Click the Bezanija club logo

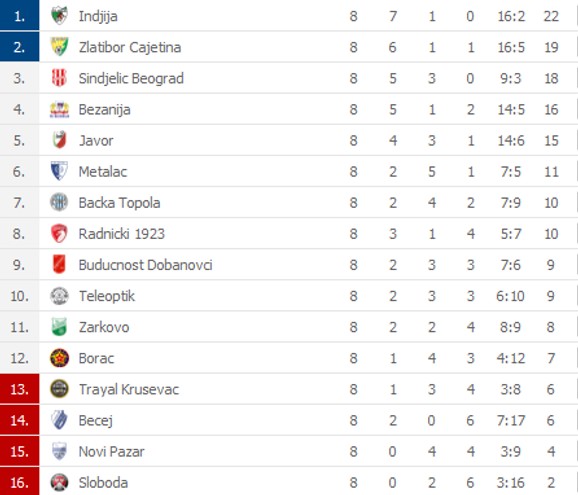click(59, 109)
